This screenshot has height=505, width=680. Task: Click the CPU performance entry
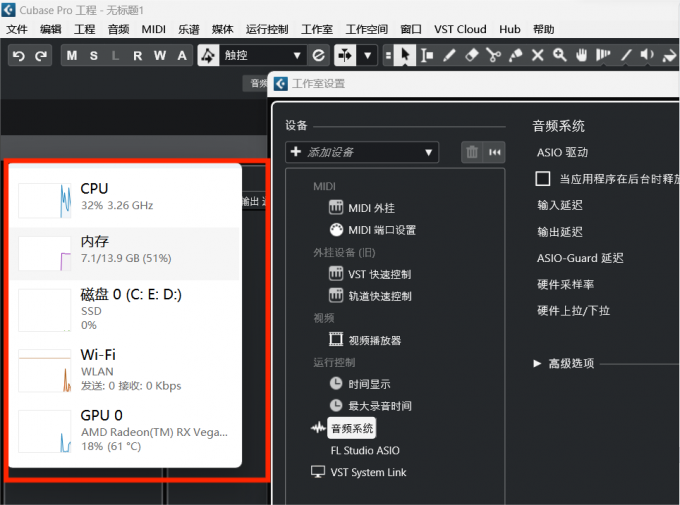pos(125,200)
